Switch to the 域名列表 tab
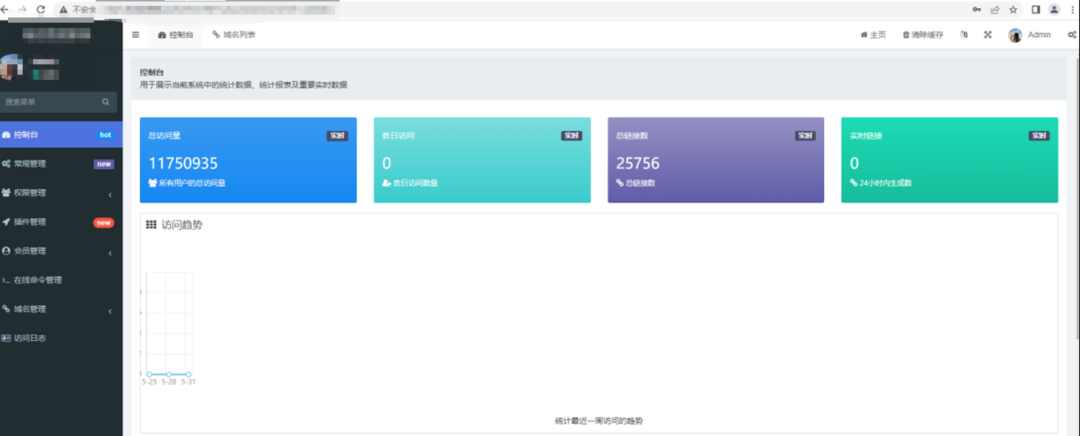 coord(234,35)
